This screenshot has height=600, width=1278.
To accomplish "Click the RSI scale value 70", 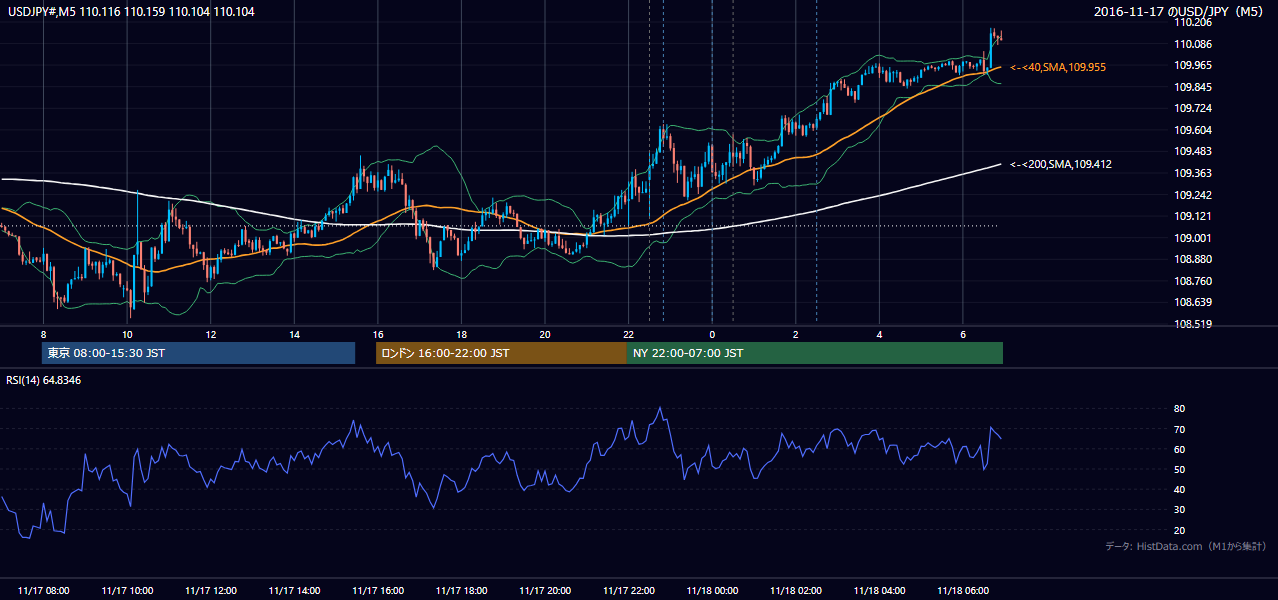I will click(x=1179, y=429).
